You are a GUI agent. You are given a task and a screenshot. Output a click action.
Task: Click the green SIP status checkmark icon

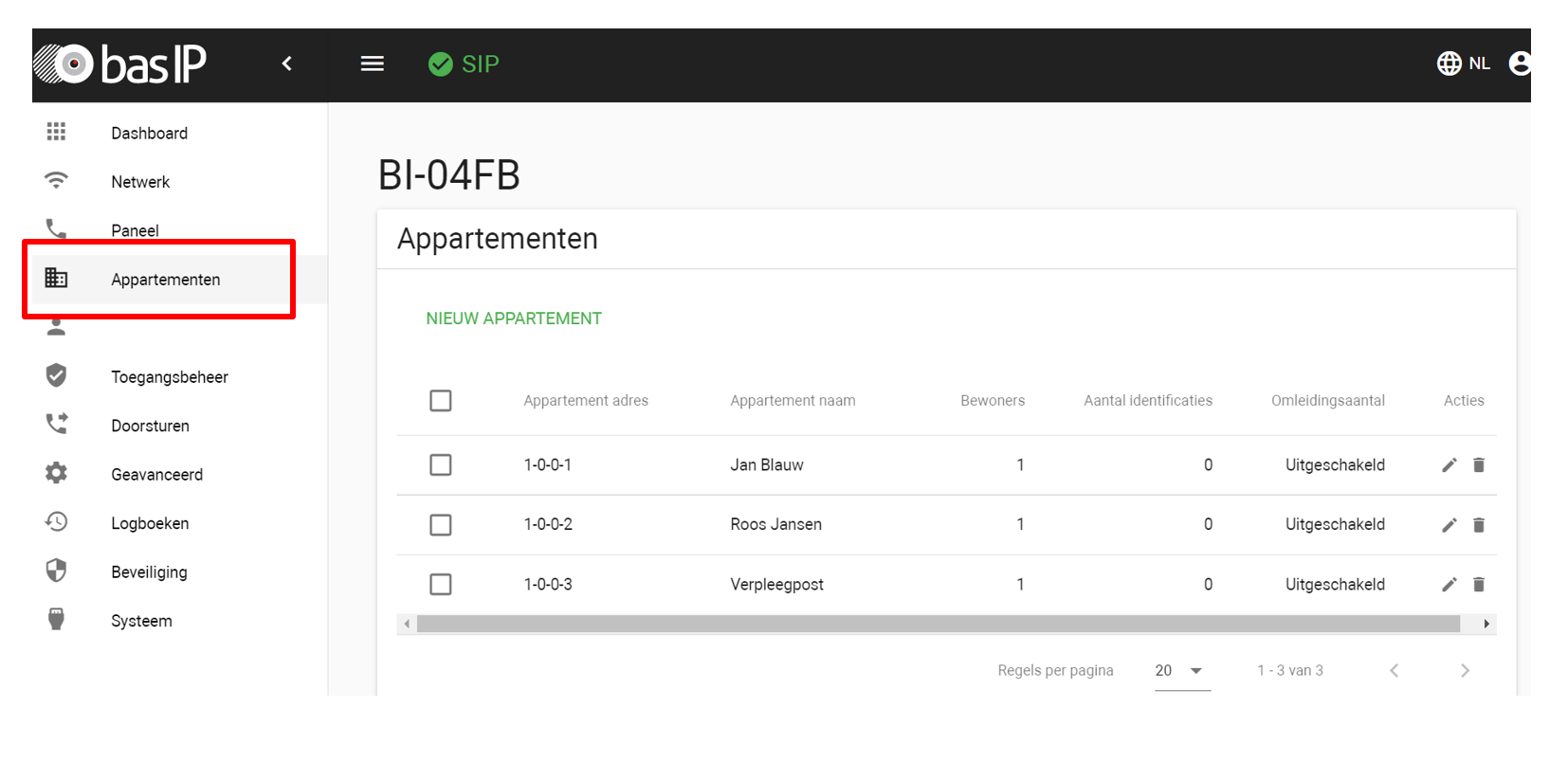pos(440,64)
